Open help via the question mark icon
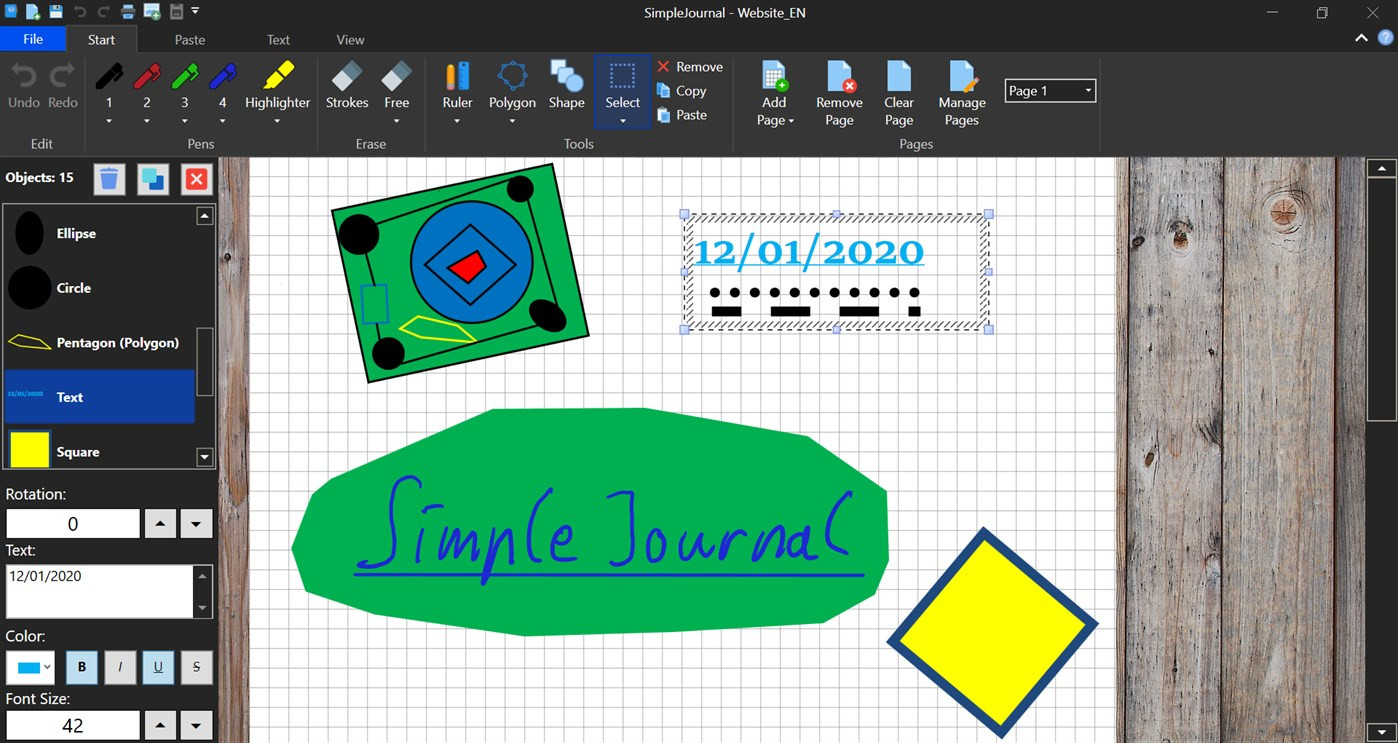The image size is (1398, 743). pyautogui.click(x=1385, y=39)
